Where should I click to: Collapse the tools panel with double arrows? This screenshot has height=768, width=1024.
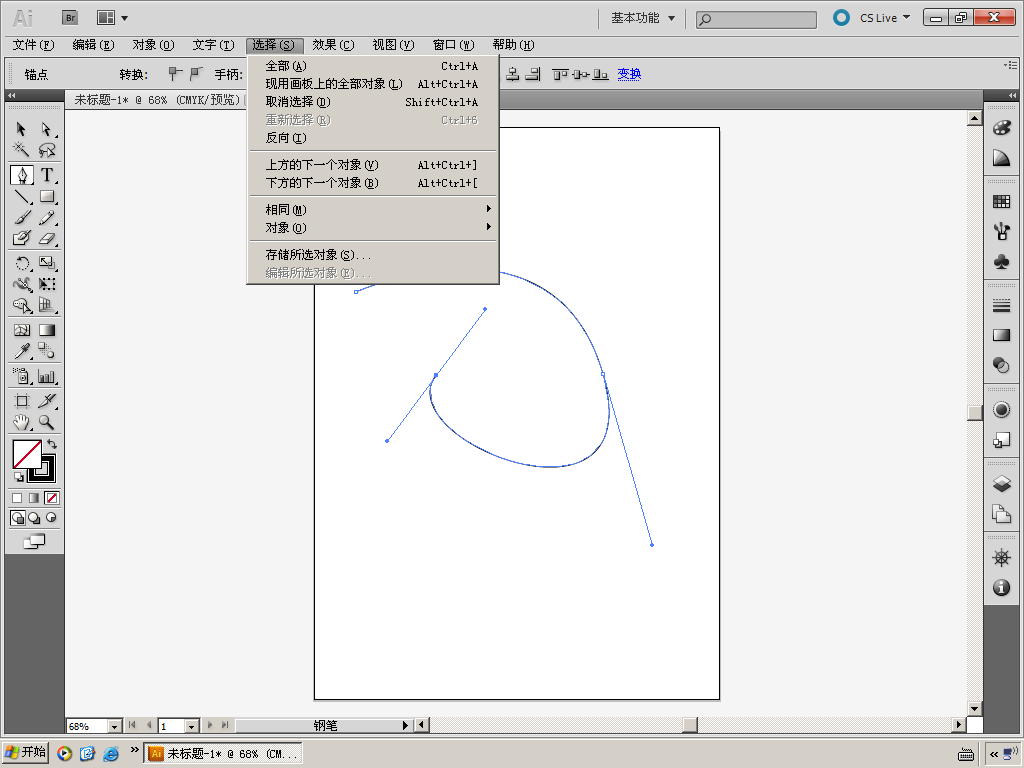tap(11, 95)
